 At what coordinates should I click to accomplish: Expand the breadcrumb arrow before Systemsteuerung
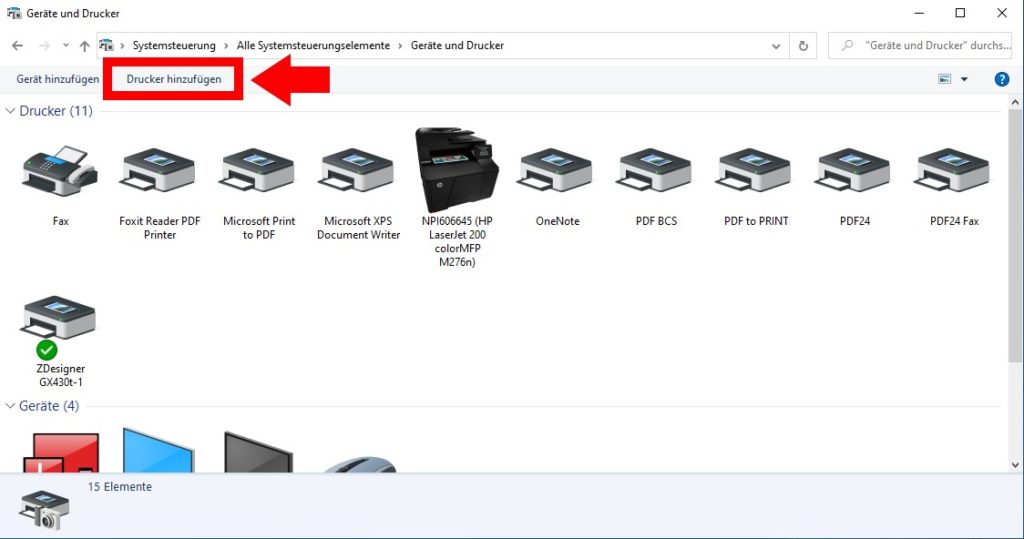[122, 46]
